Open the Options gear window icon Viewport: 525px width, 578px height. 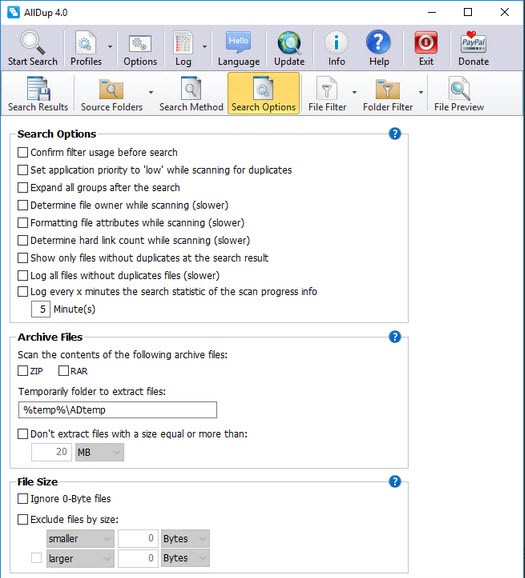click(x=140, y=44)
